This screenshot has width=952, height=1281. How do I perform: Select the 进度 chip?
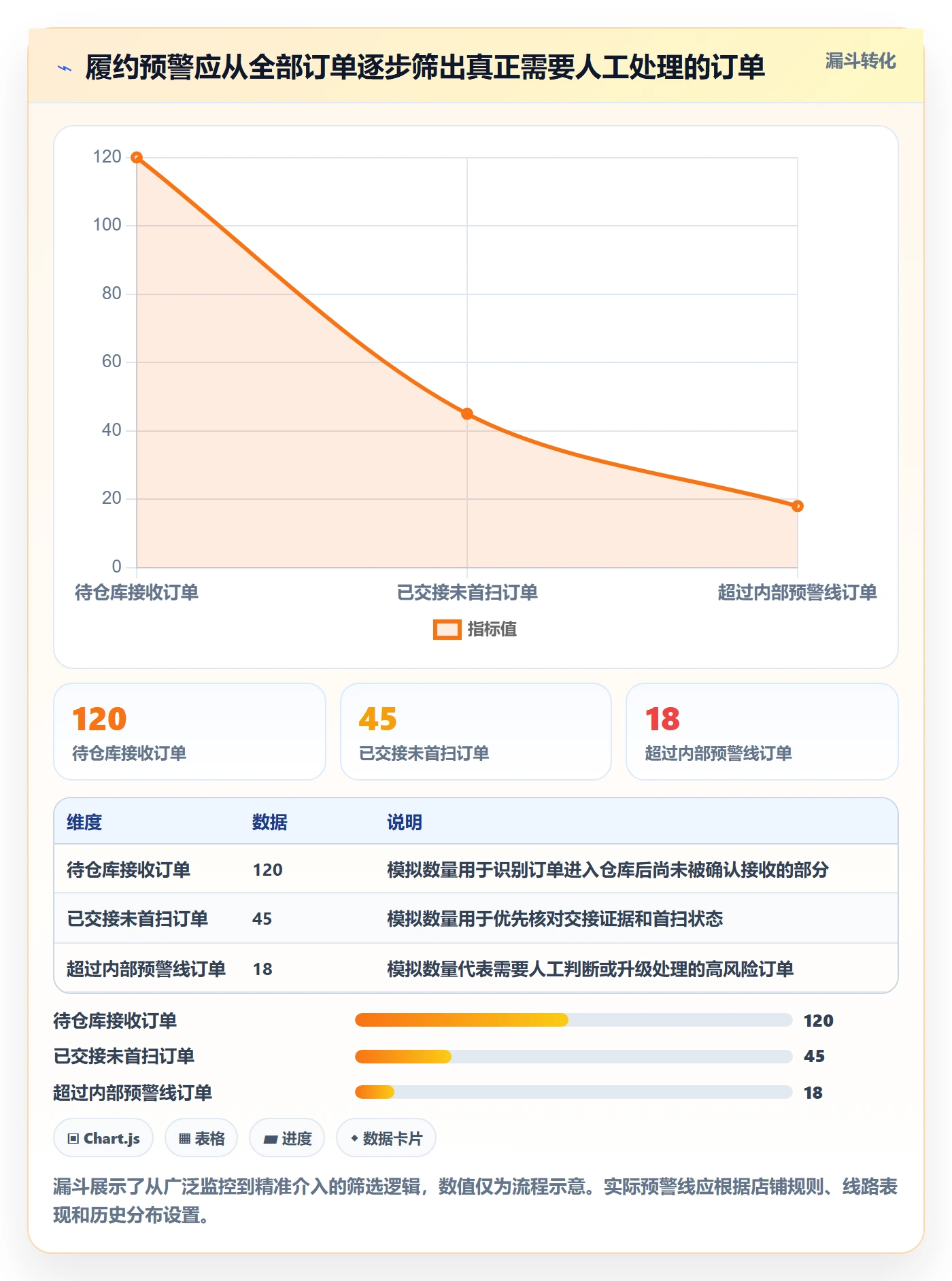point(287,1138)
